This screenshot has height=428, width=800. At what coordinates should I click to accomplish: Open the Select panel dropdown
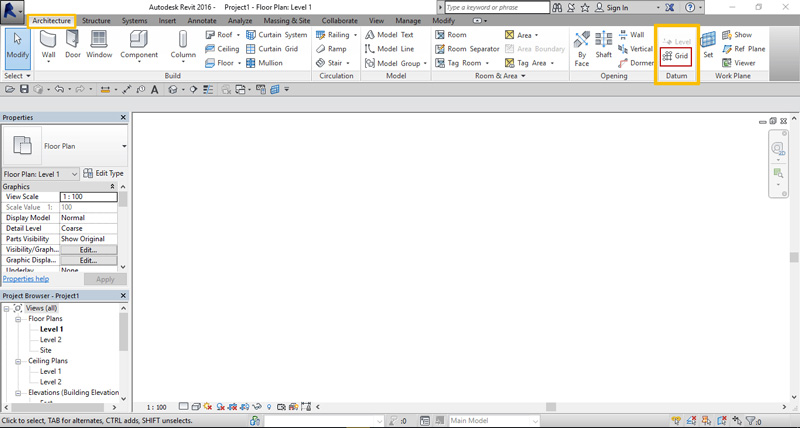[17, 75]
